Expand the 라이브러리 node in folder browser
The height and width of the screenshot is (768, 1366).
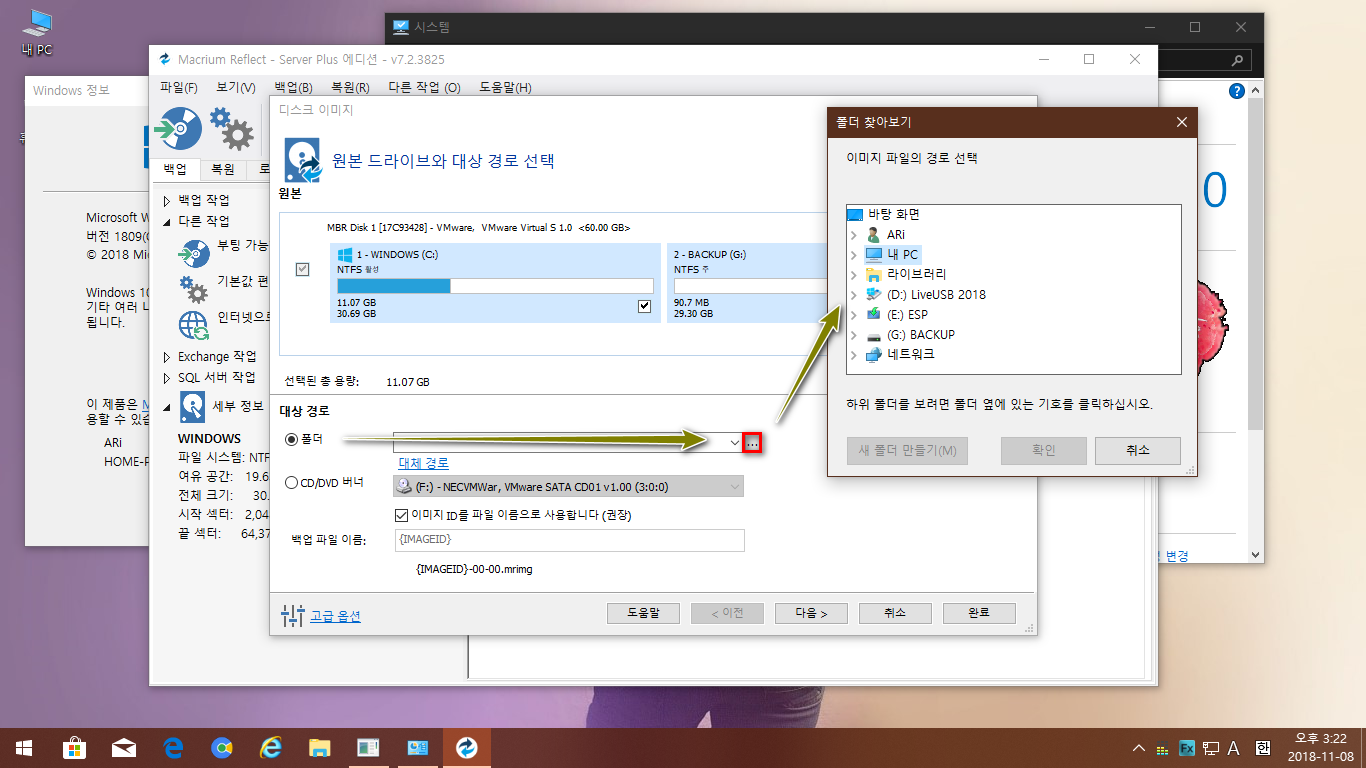pyautogui.click(x=853, y=275)
